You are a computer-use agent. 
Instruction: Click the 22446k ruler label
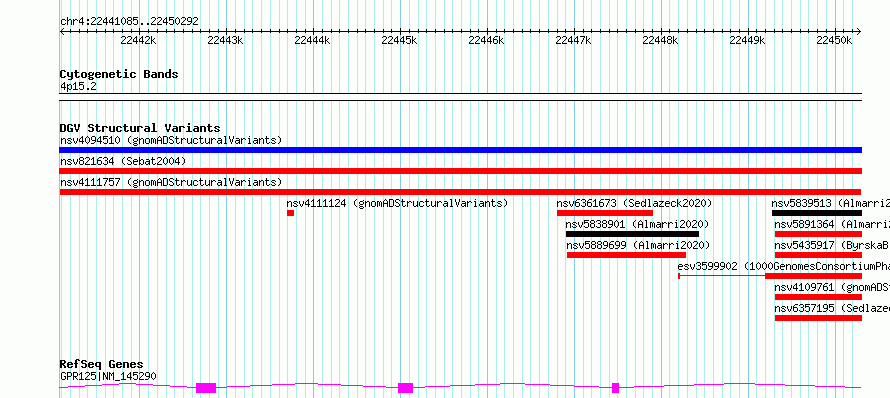[486, 40]
